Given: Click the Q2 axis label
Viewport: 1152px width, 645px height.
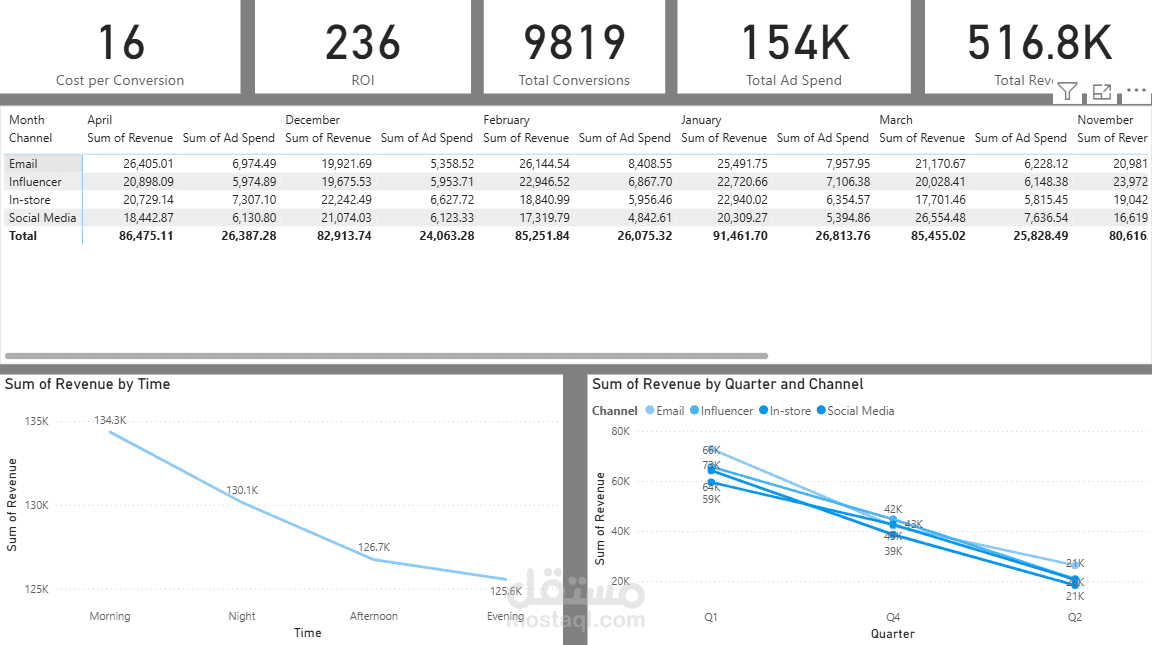Looking at the screenshot, I should pyautogui.click(x=1075, y=617).
